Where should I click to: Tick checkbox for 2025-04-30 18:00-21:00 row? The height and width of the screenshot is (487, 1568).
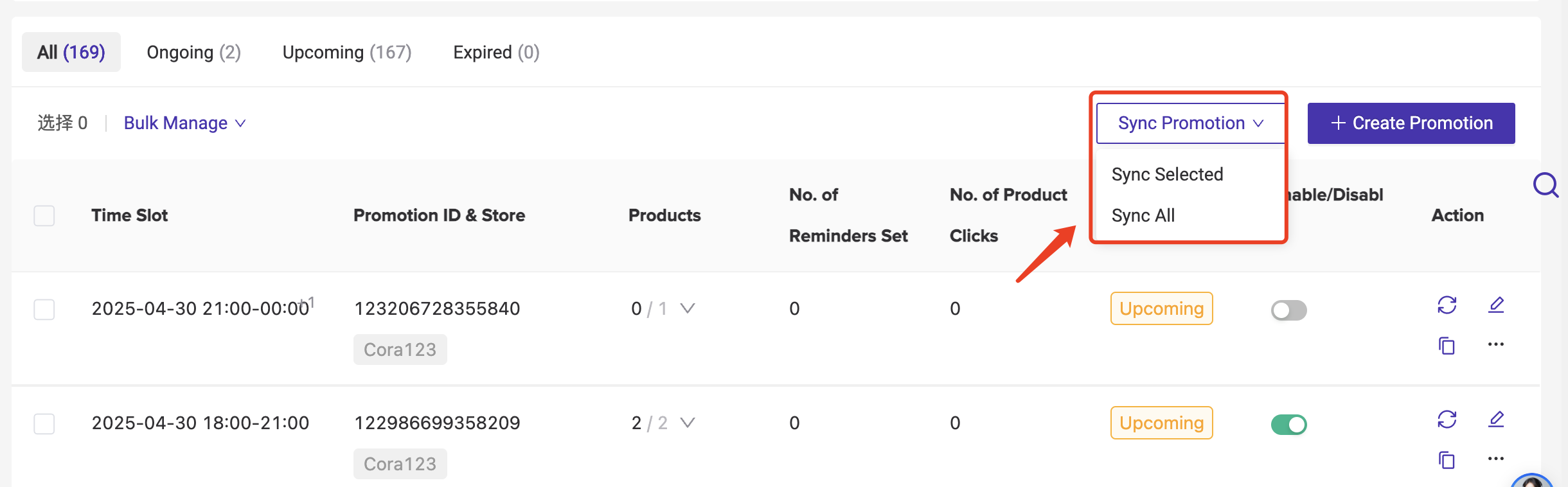pyautogui.click(x=44, y=424)
